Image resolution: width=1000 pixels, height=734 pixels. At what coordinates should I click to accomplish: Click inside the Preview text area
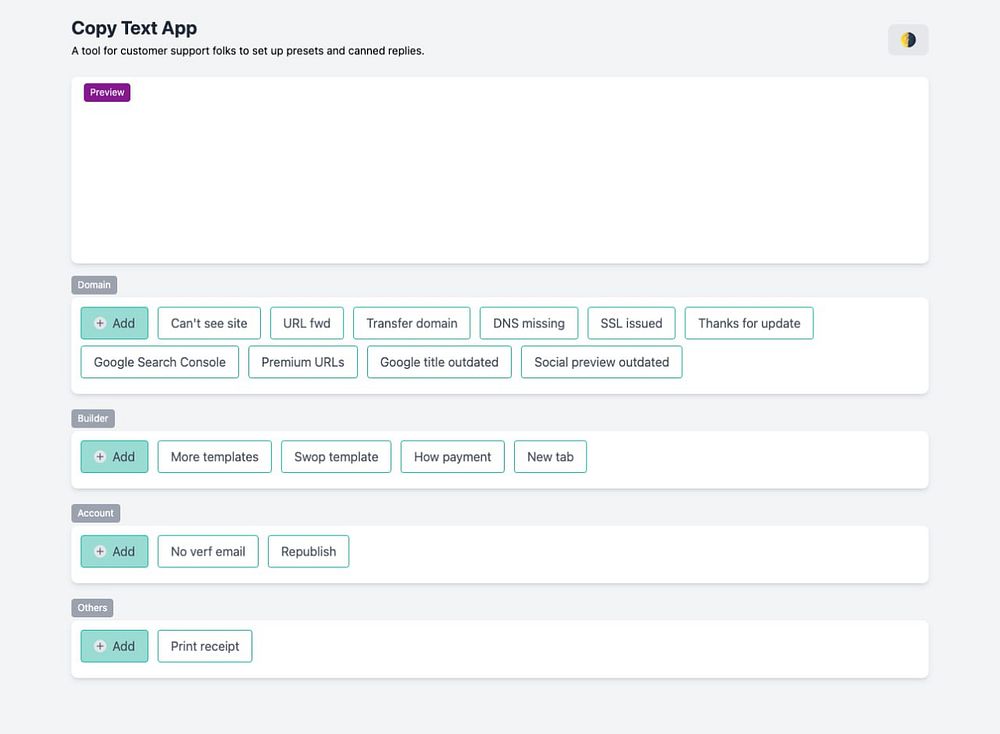click(x=500, y=180)
